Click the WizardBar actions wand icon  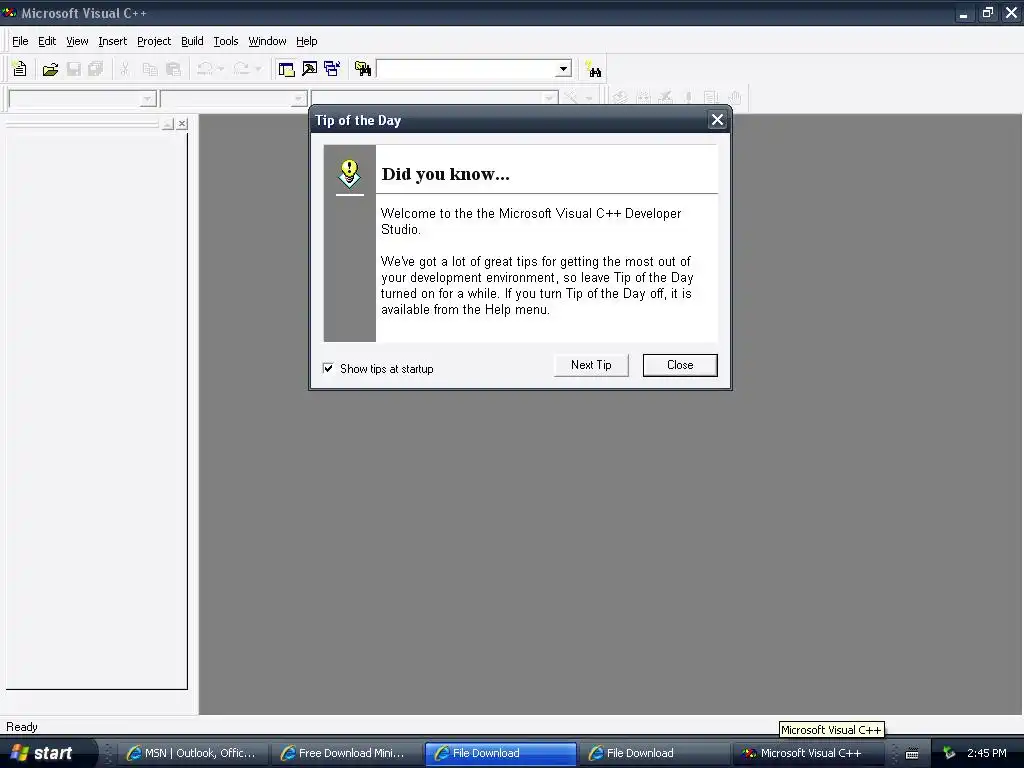[x=571, y=98]
